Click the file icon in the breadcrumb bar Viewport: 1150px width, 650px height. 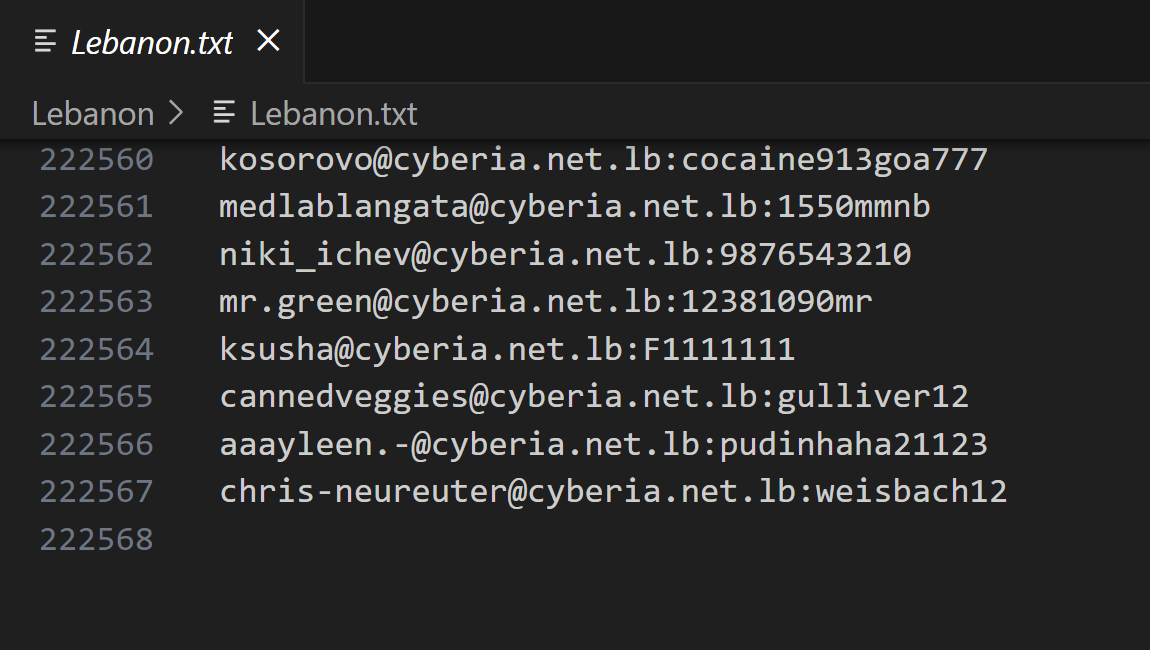point(224,113)
